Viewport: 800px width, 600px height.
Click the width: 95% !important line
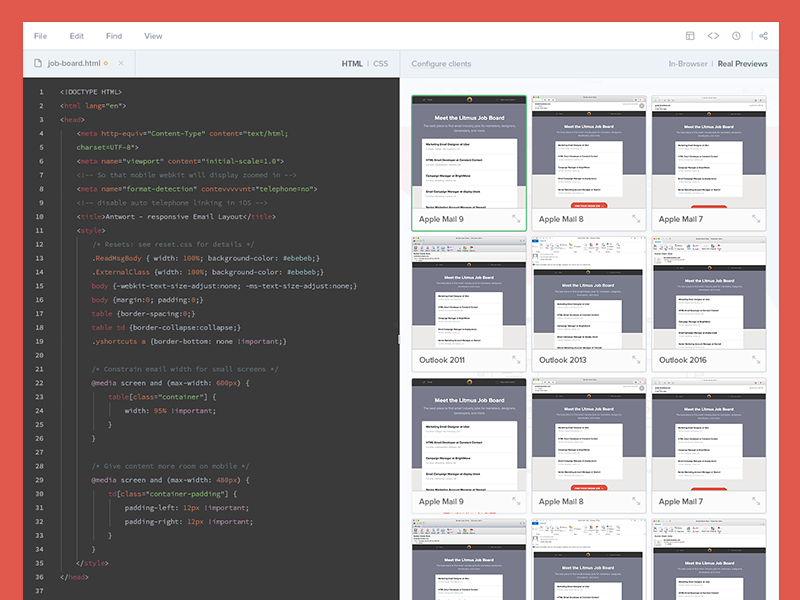[170, 411]
